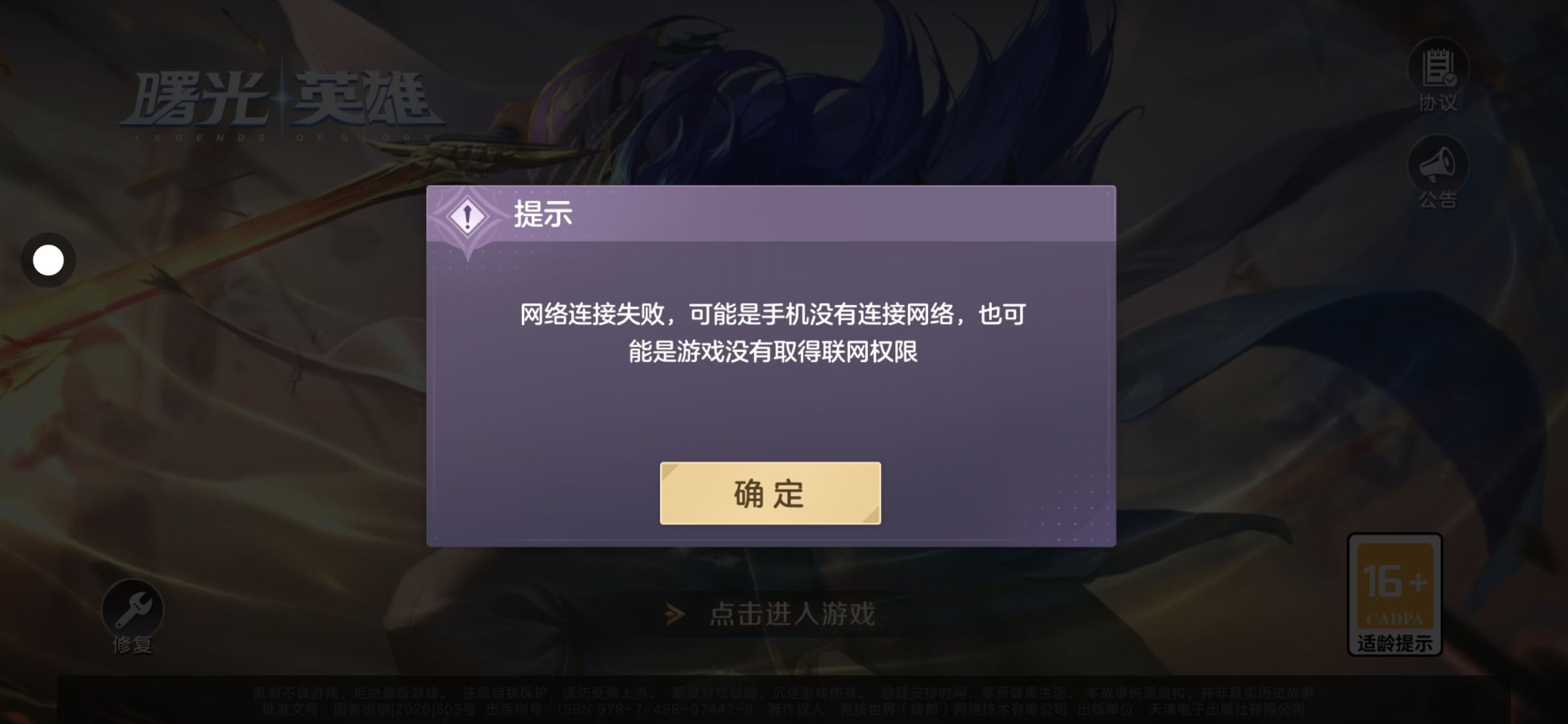Image resolution: width=1568 pixels, height=724 pixels.
Task: Click the footer health advisory notice line
Action: [783, 693]
